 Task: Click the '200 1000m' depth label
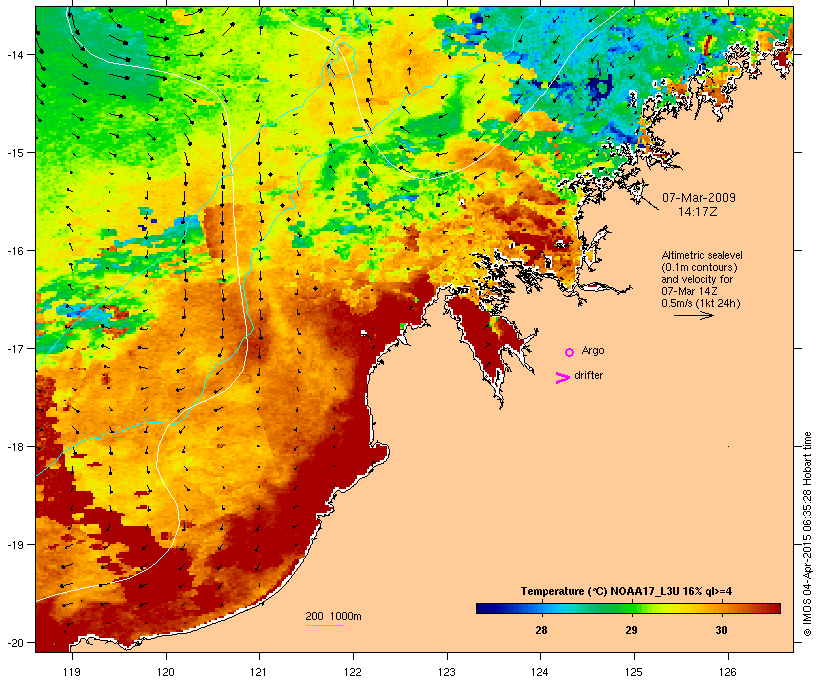(333, 616)
